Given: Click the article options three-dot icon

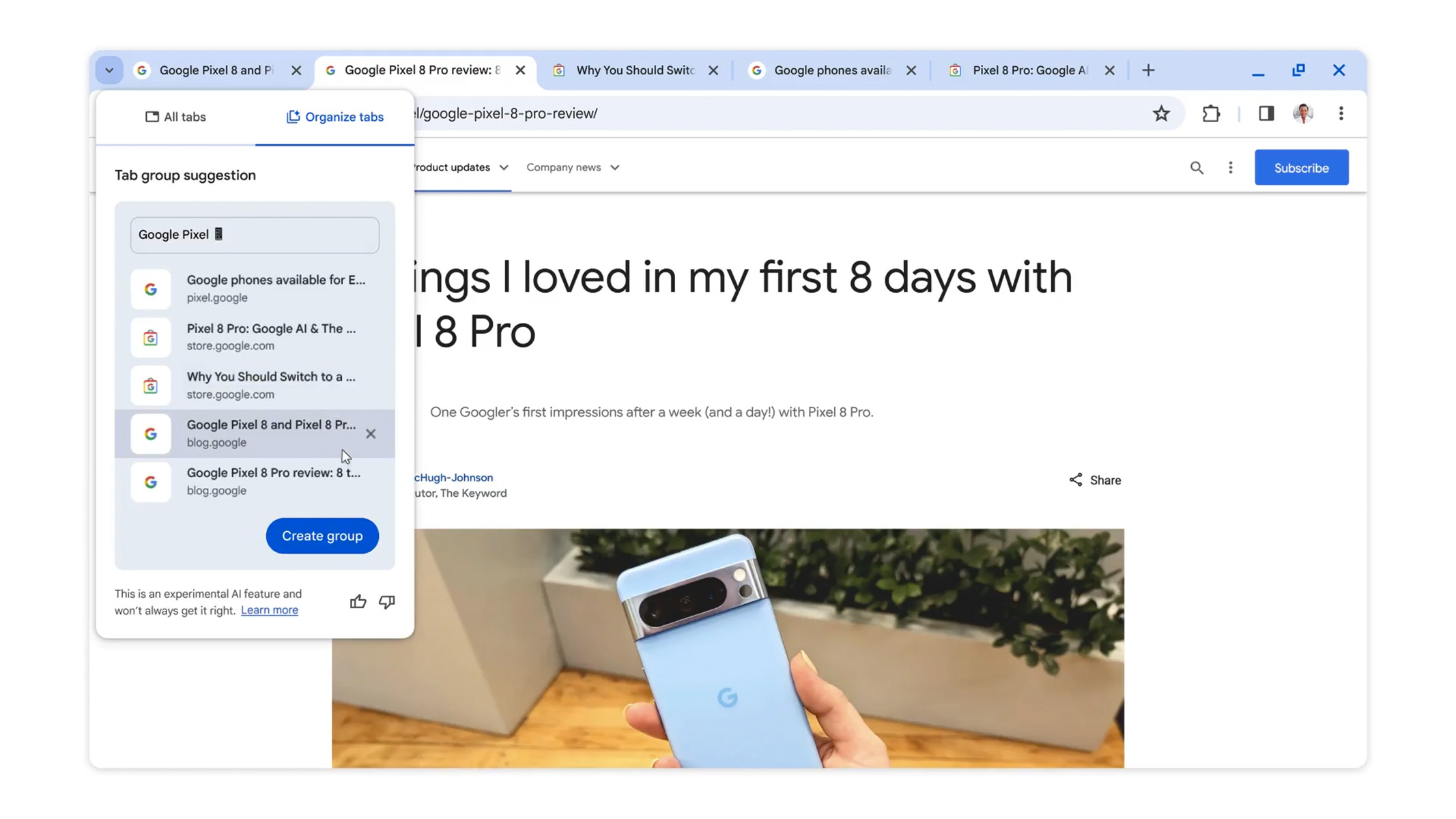Looking at the screenshot, I should tap(1230, 167).
